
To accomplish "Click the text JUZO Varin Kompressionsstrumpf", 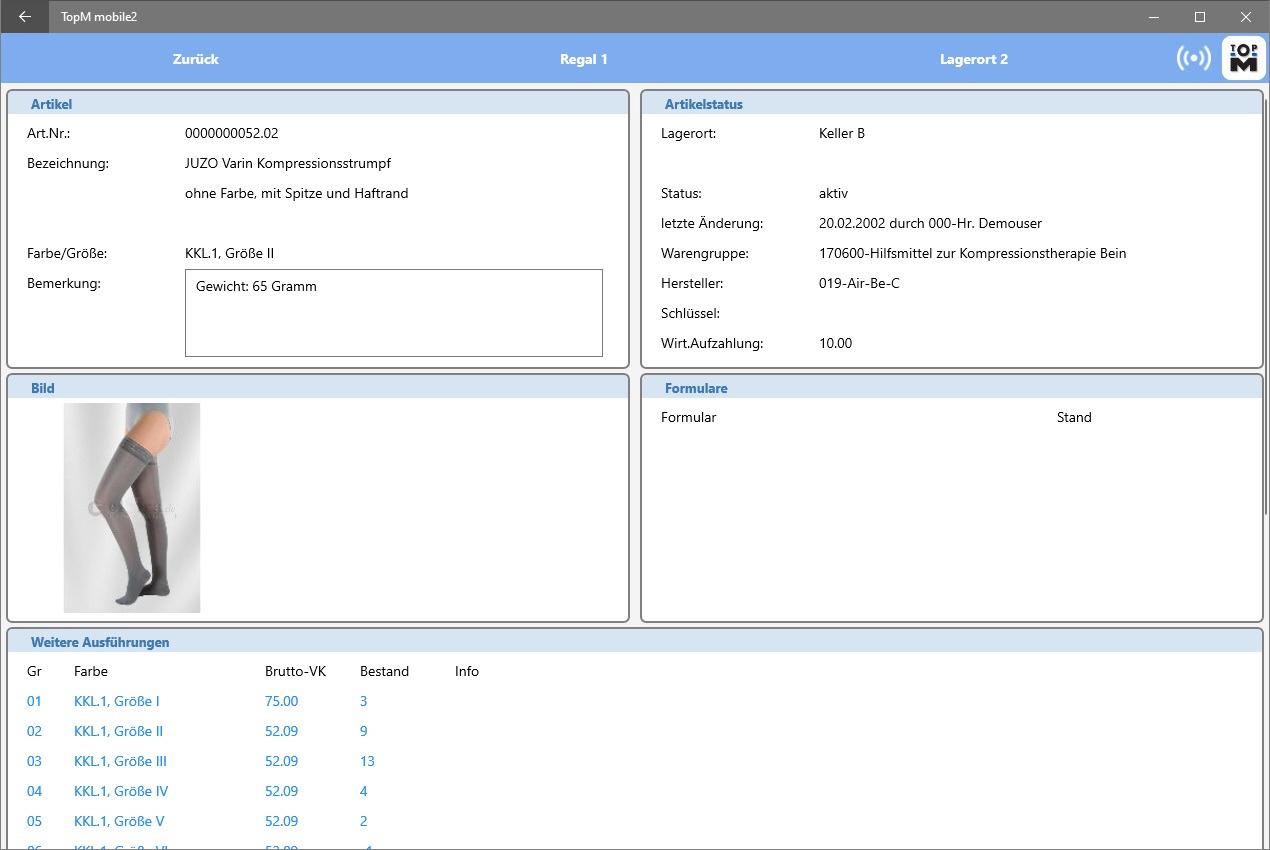I will tap(288, 163).
